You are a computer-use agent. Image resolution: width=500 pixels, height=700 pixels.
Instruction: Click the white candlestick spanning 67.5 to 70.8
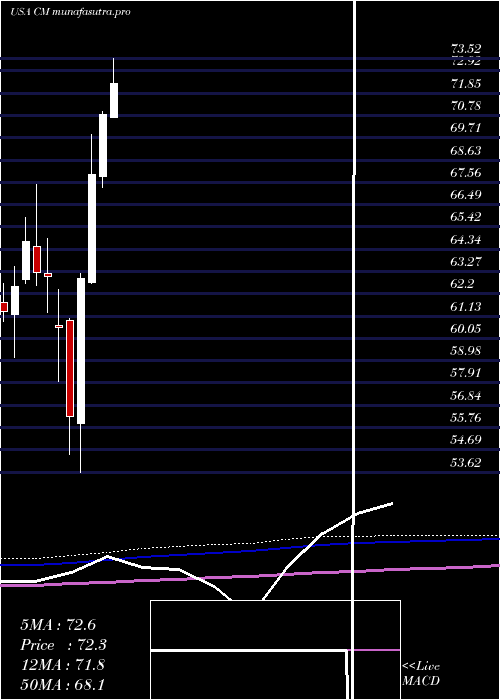point(103,146)
